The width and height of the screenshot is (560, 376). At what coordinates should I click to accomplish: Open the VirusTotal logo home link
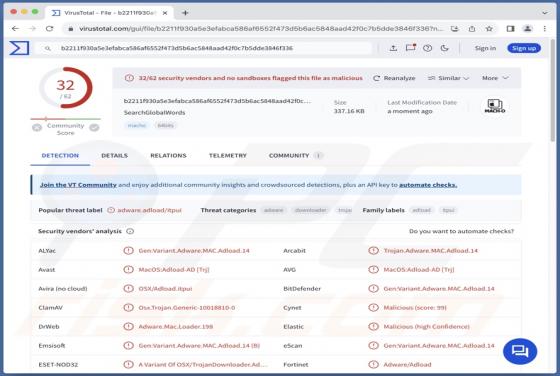pyautogui.click(x=19, y=48)
